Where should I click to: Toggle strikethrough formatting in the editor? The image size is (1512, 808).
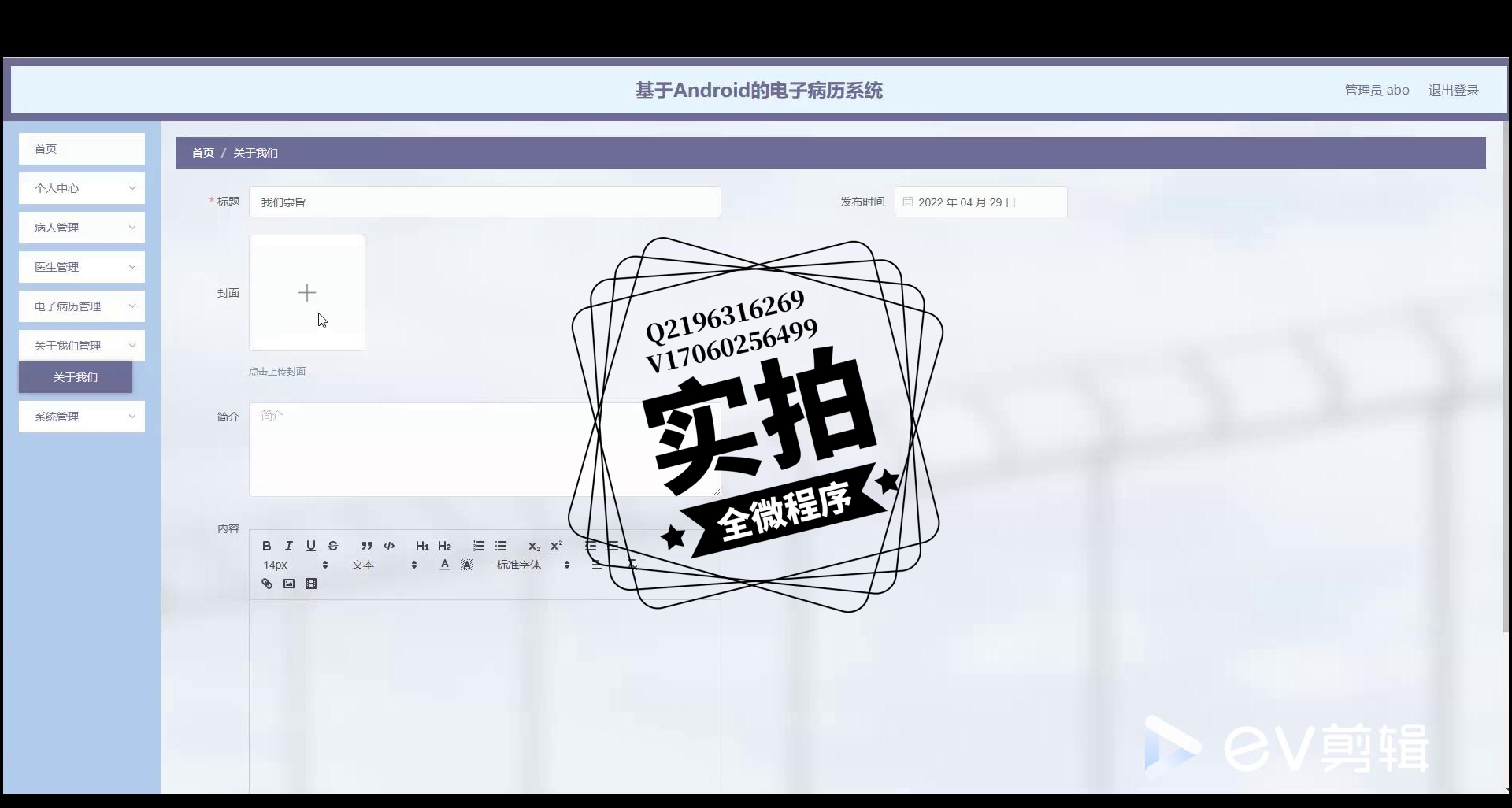(x=333, y=546)
